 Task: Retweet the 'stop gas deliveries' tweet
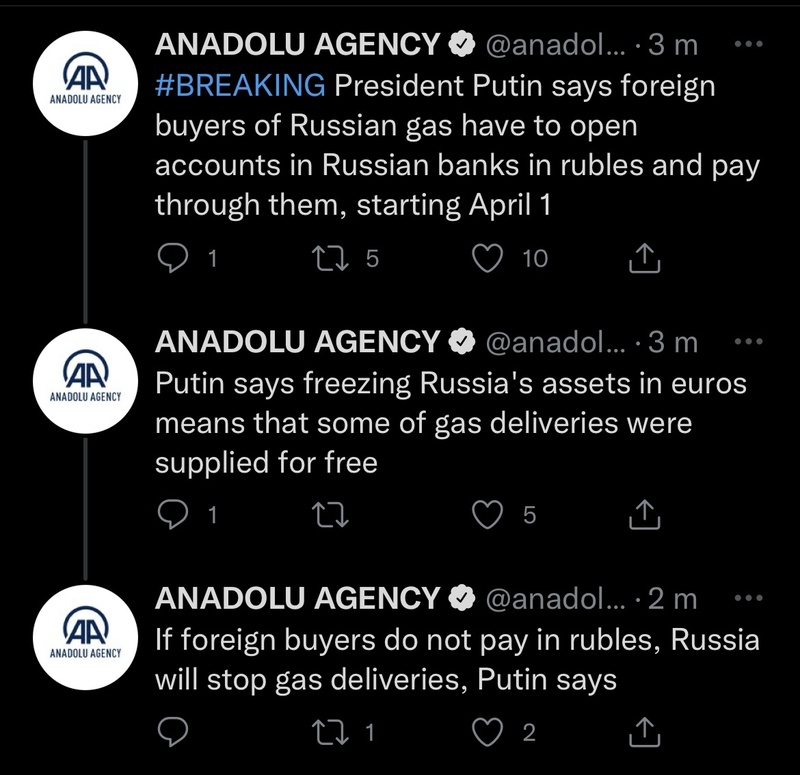tap(325, 732)
